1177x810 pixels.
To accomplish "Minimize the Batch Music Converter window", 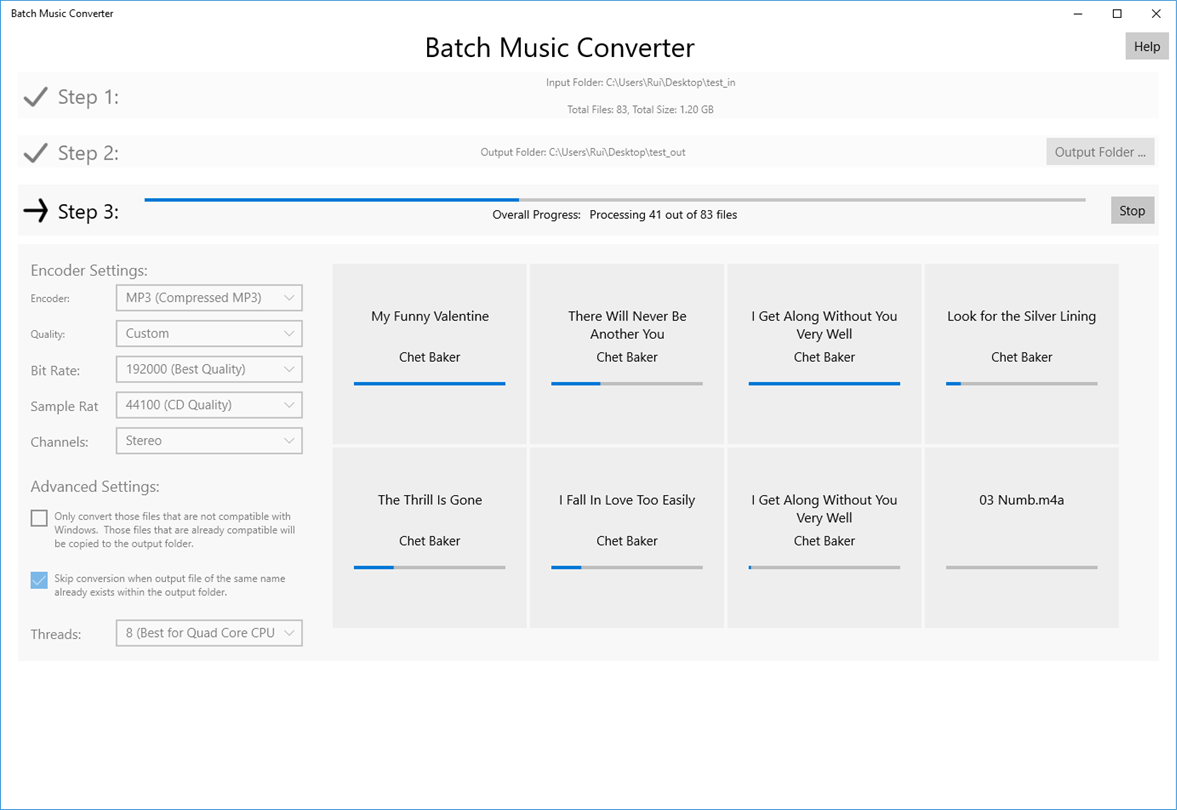I will tap(1079, 14).
